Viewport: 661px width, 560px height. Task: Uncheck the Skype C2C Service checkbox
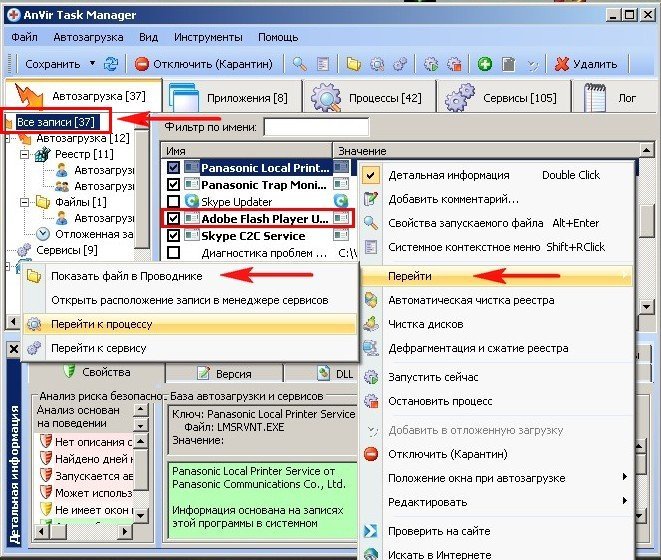point(173,235)
